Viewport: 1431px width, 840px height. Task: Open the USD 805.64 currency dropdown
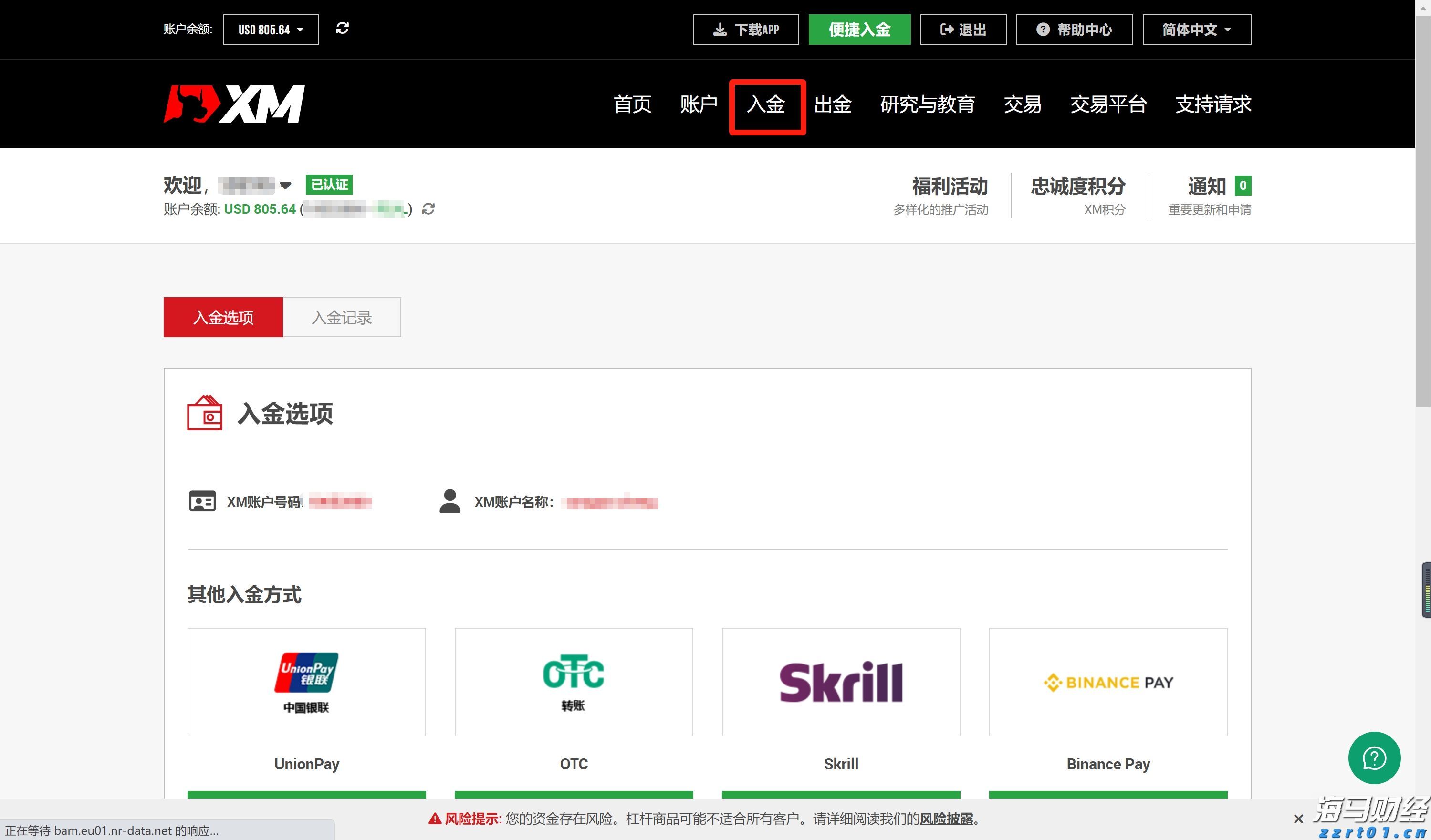click(x=270, y=29)
